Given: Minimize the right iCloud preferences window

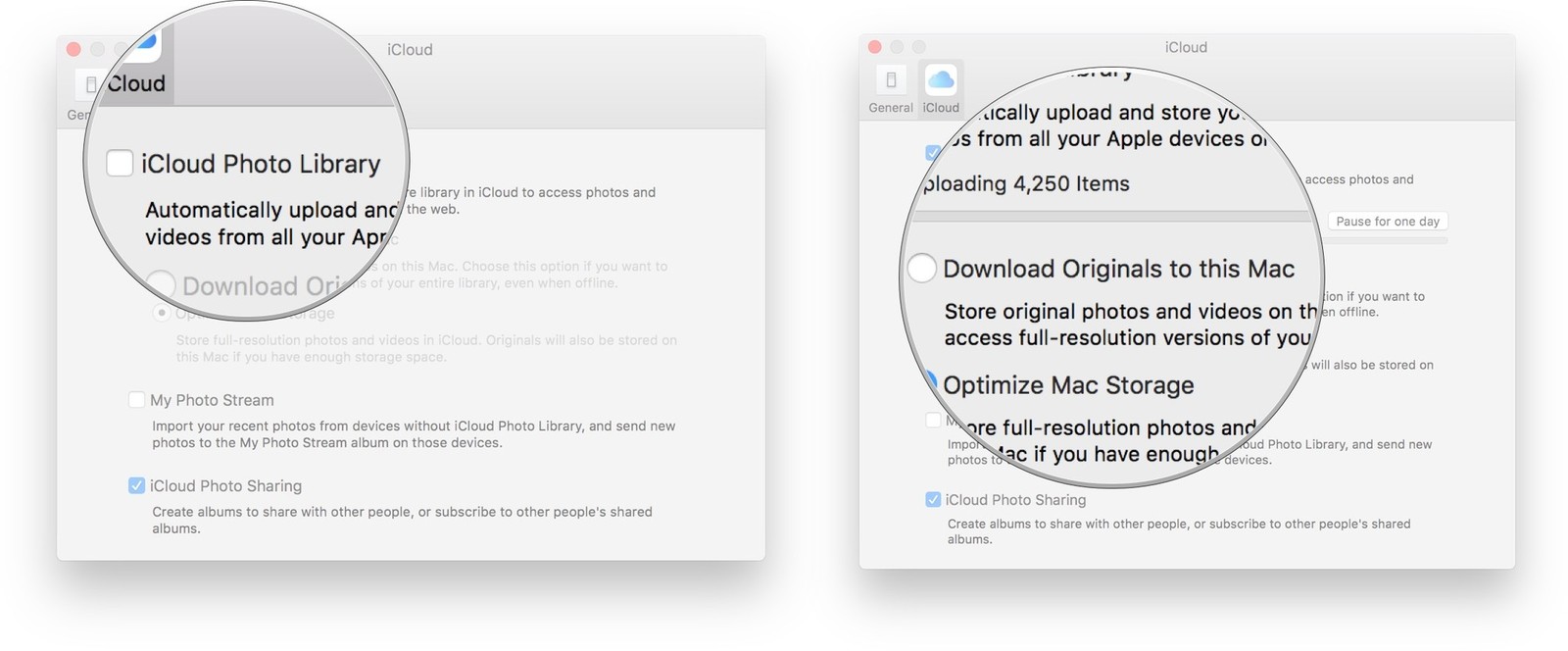Looking at the screenshot, I should (x=897, y=47).
